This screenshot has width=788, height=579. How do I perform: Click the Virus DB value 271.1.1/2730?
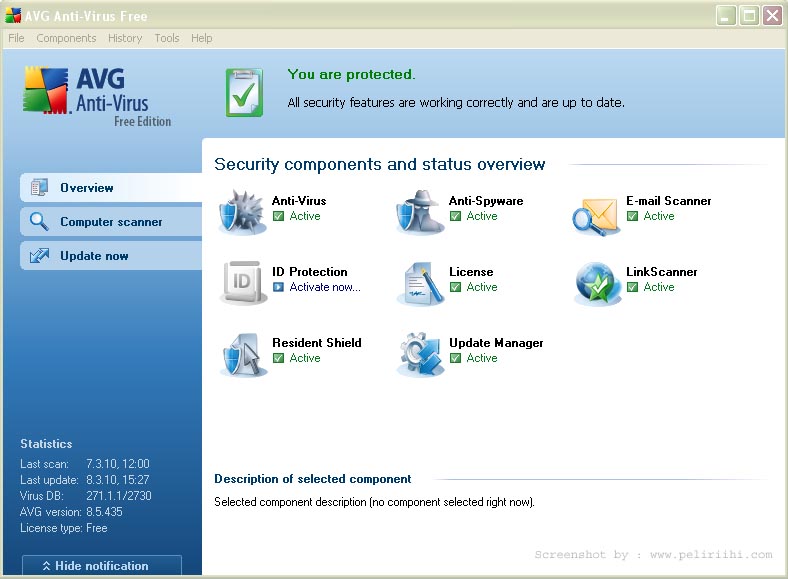119,496
